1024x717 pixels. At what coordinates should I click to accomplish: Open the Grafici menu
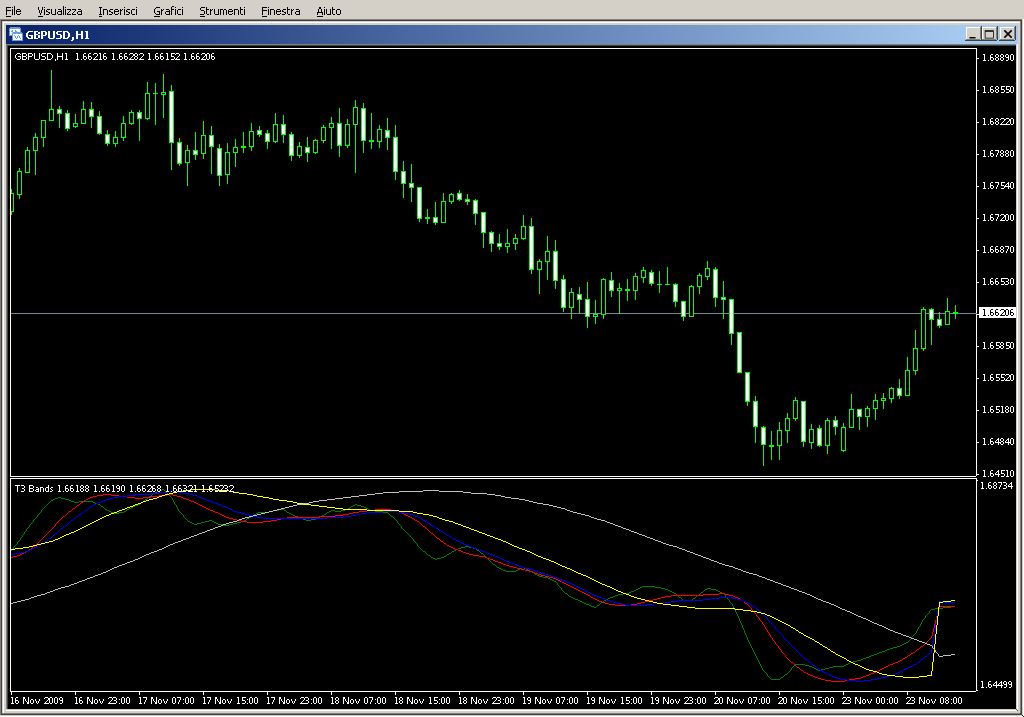(x=168, y=11)
